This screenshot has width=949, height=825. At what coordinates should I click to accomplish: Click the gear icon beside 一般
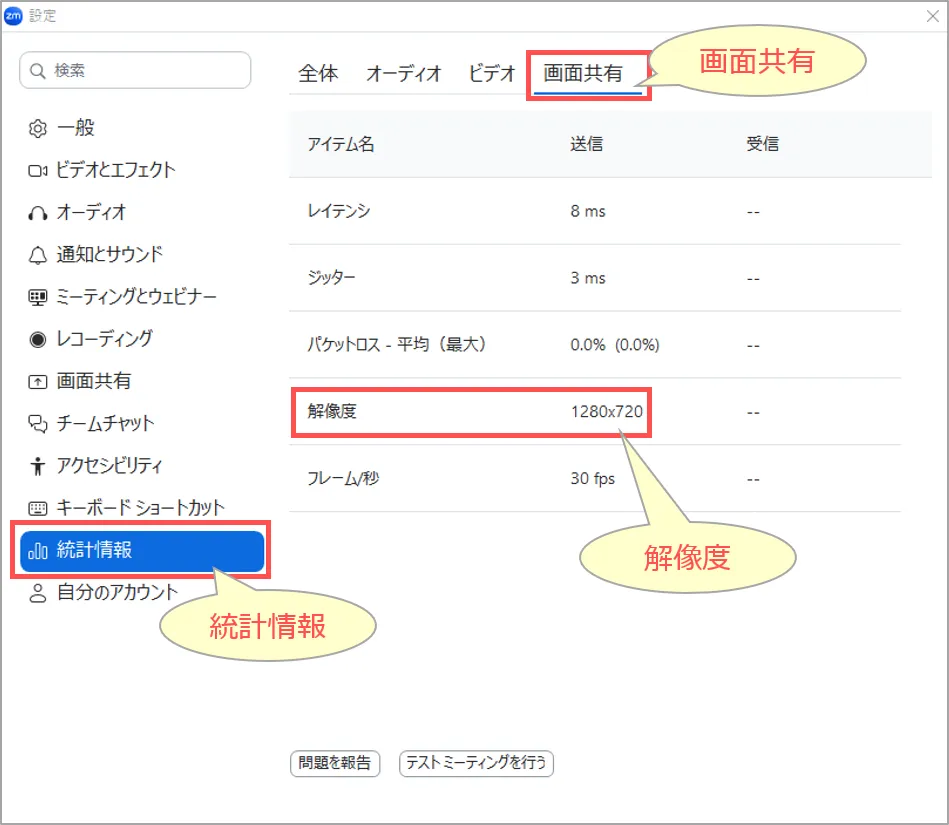coord(38,129)
